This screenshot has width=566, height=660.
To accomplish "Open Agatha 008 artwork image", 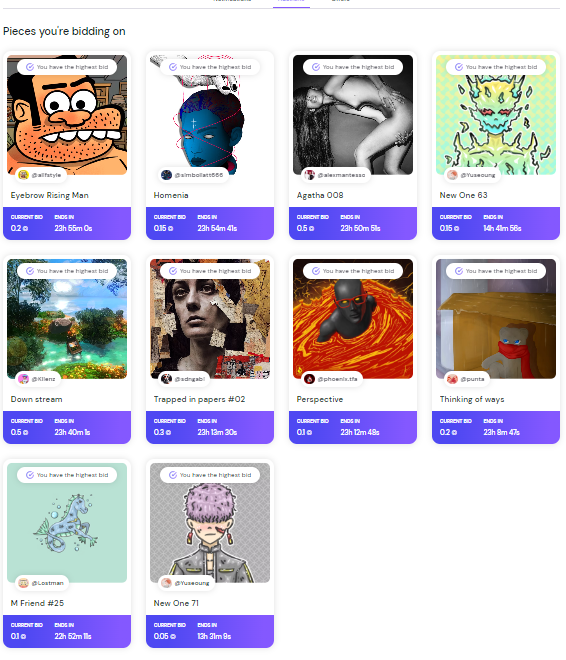I will (353, 114).
